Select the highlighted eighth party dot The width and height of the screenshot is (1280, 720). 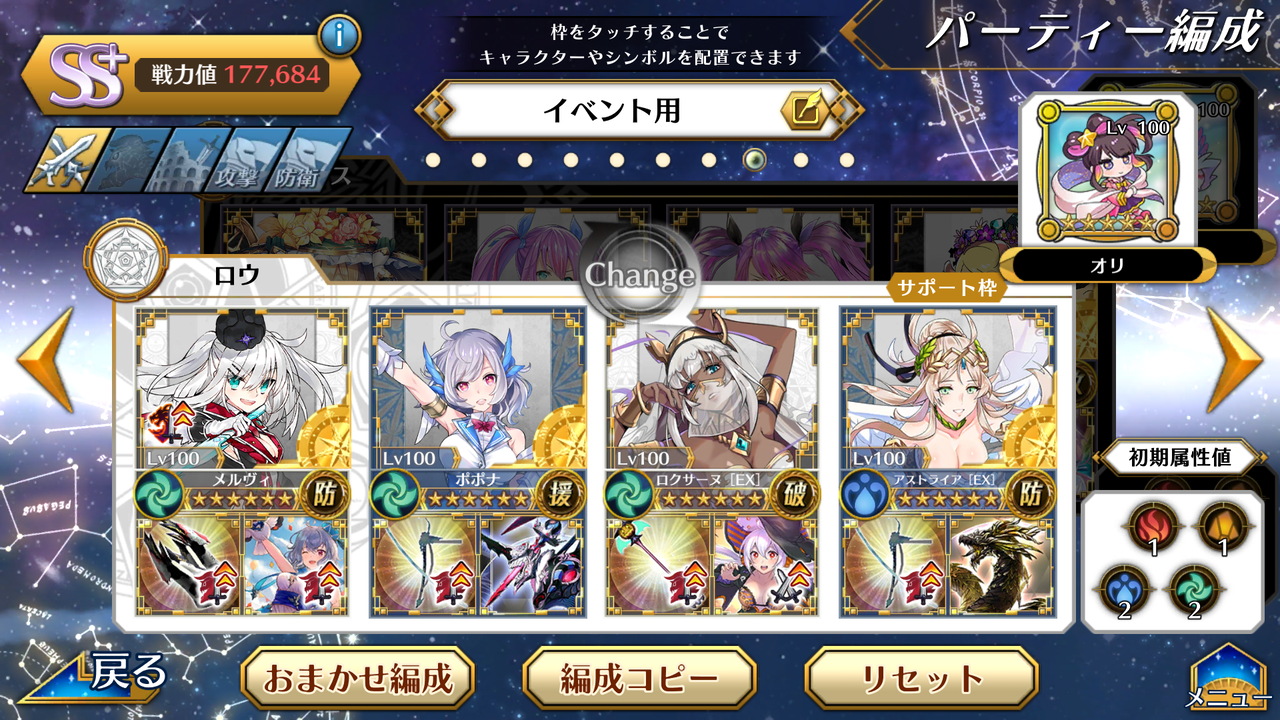pos(755,160)
